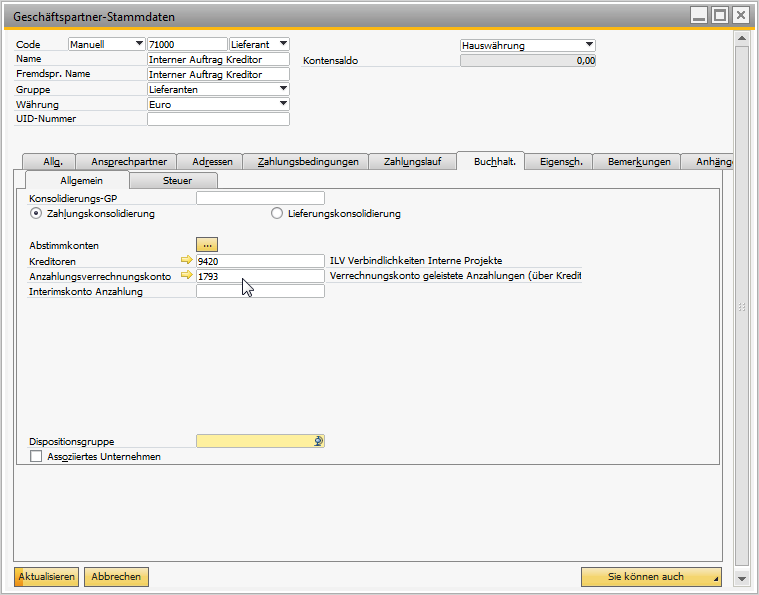This screenshot has width=759, height=595.
Task: Open the Hauswährung currency dropdown
Action: pos(588,45)
